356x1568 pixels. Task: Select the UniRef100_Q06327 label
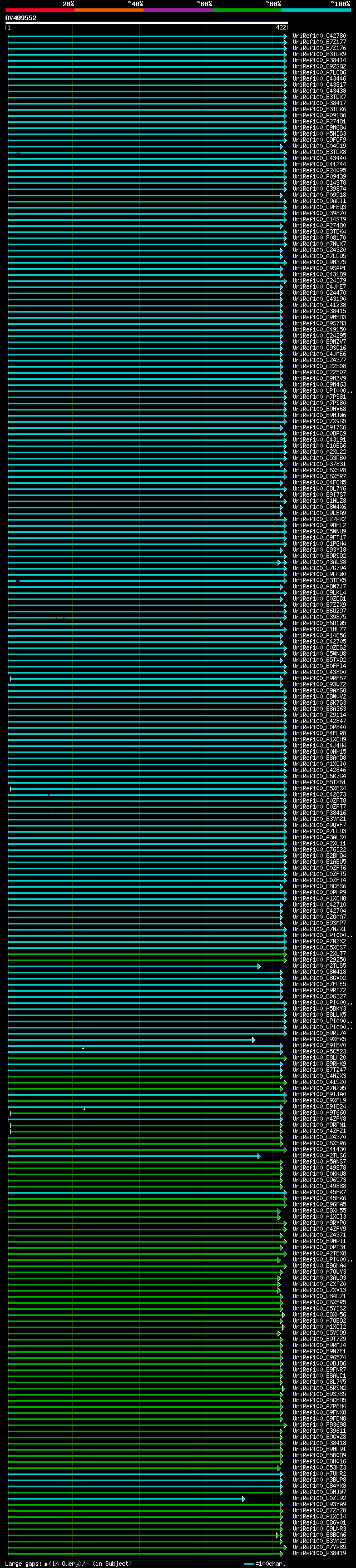[x=319, y=996]
